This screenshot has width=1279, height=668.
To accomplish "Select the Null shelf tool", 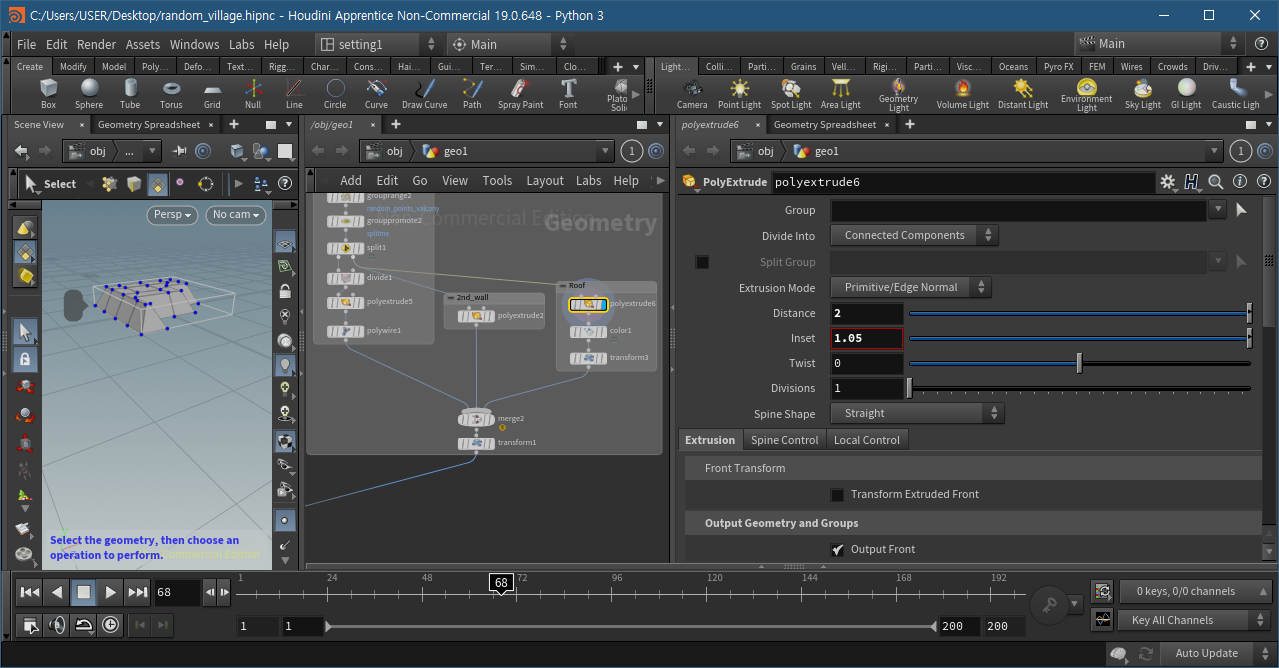I will 253,93.
